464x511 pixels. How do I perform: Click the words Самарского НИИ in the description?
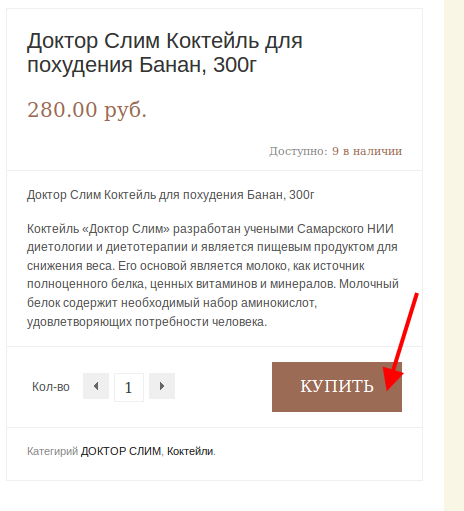[345, 229]
